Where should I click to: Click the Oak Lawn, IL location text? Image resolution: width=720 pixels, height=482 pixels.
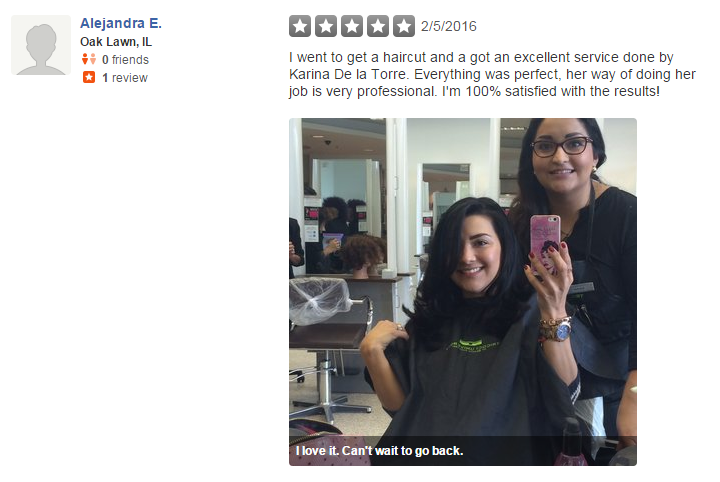tap(116, 42)
